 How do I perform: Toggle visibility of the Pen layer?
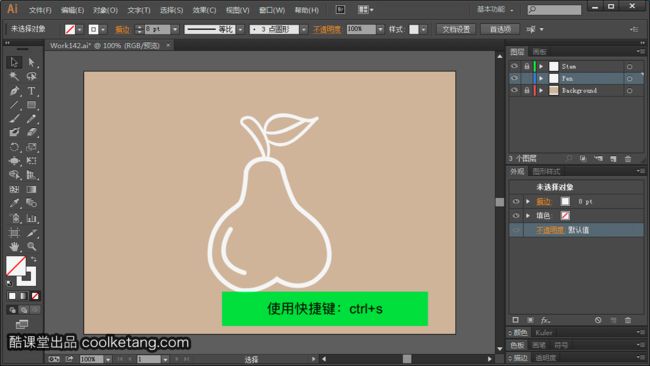[514, 78]
